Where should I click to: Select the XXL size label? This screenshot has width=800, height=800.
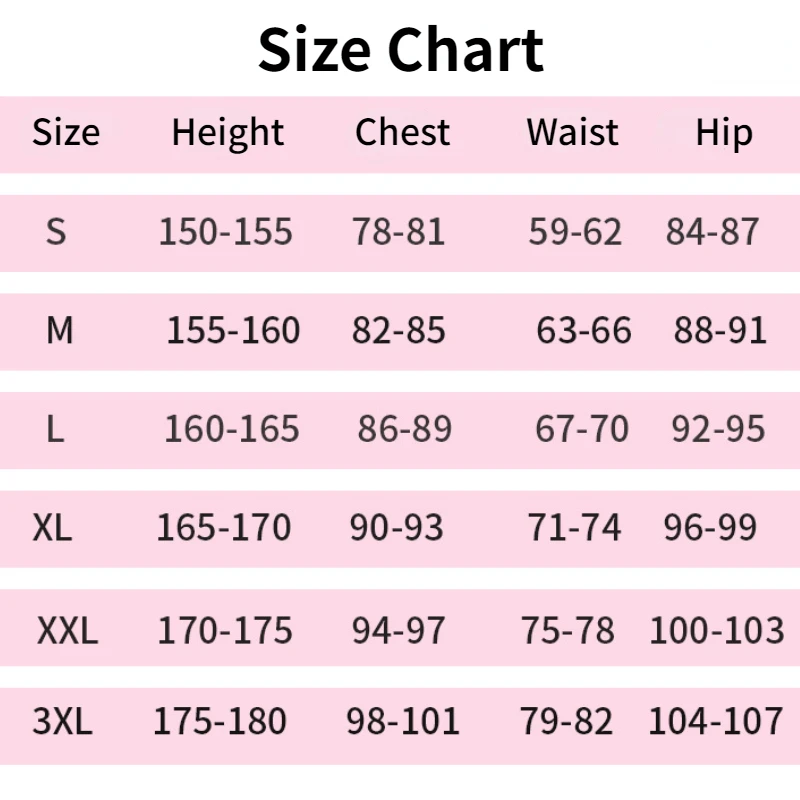(67, 631)
